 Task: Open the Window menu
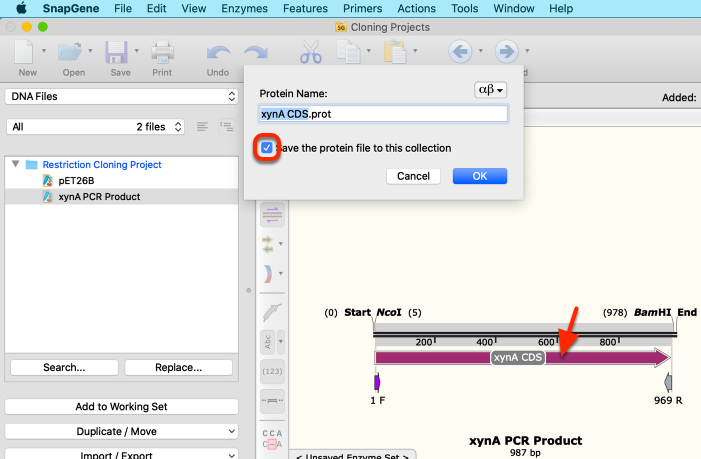[514, 8]
